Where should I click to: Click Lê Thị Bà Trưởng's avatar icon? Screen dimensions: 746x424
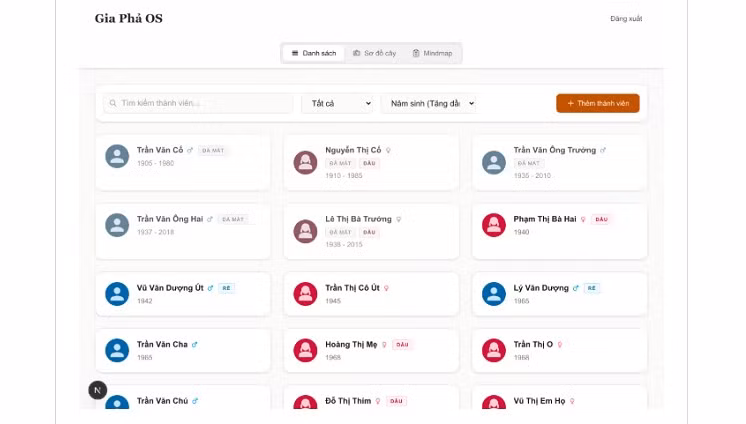[x=305, y=231]
